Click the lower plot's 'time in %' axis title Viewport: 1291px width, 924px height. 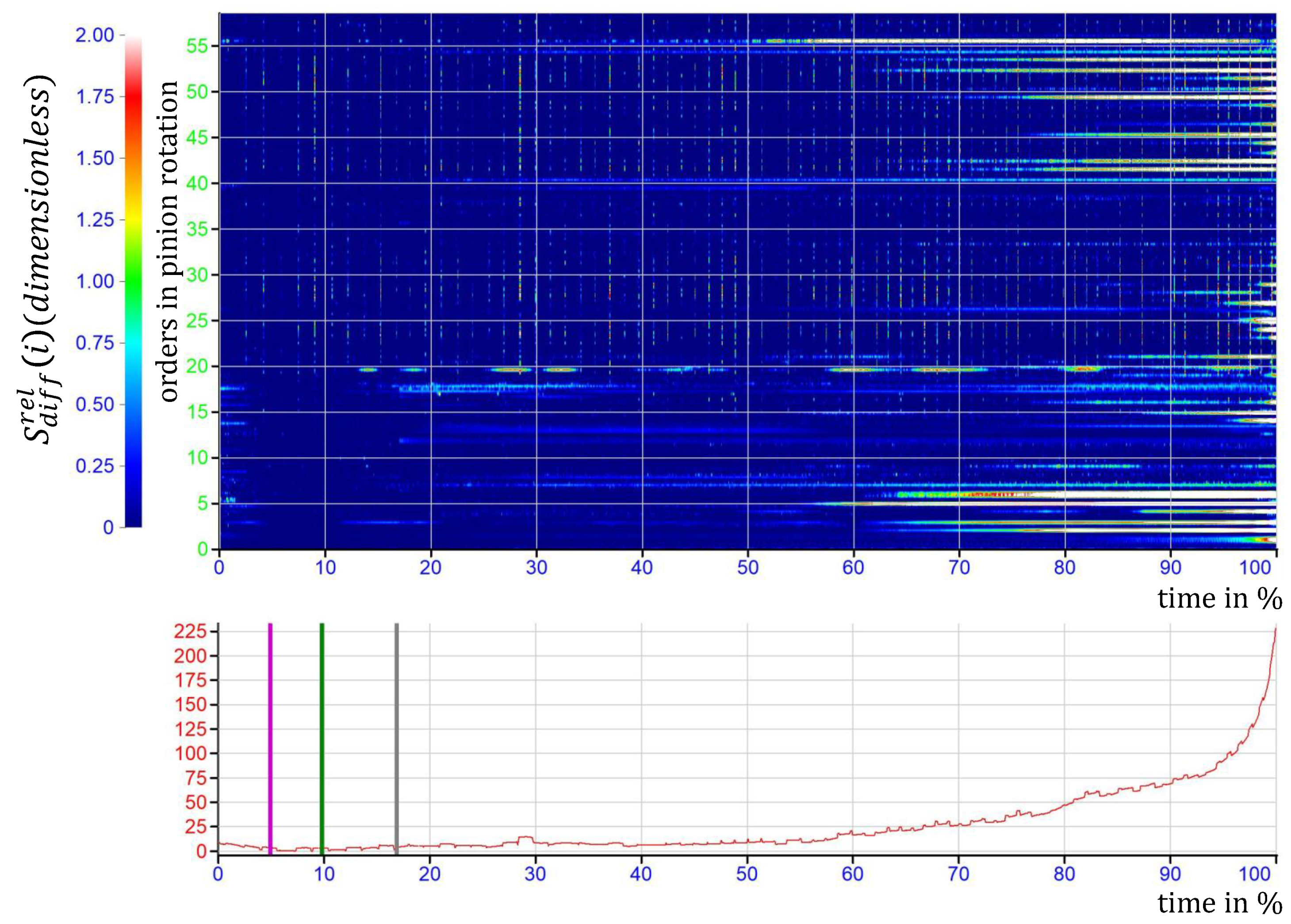(1220, 903)
